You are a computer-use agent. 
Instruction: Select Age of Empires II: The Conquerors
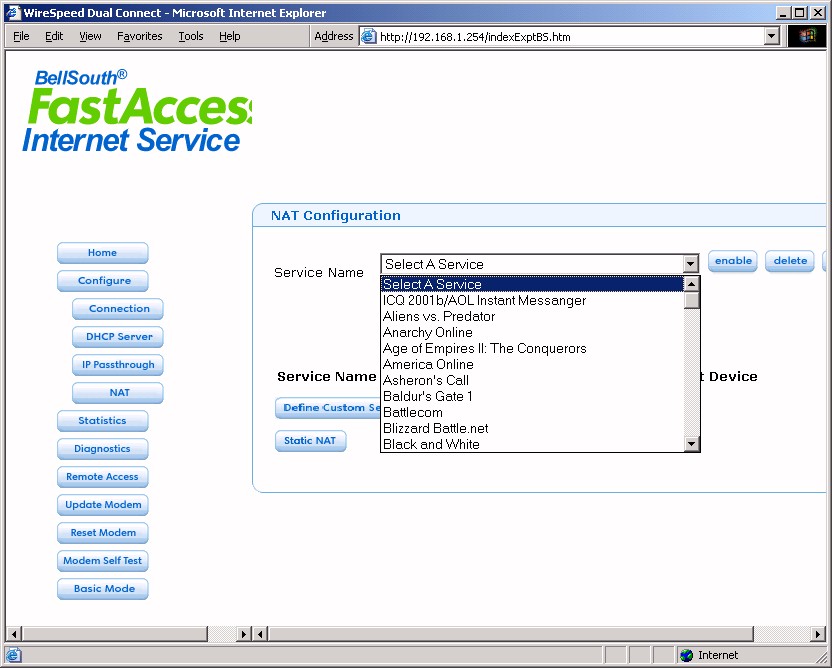tap(532, 348)
